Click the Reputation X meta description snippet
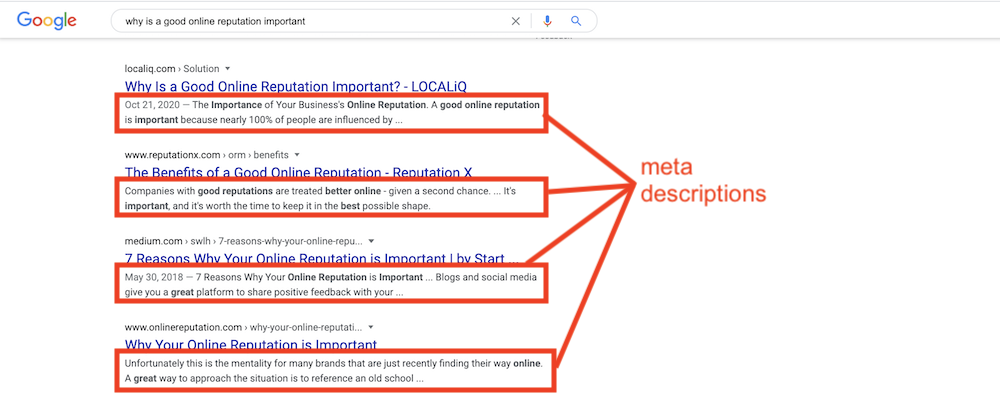The image size is (1000, 401). coord(331,198)
